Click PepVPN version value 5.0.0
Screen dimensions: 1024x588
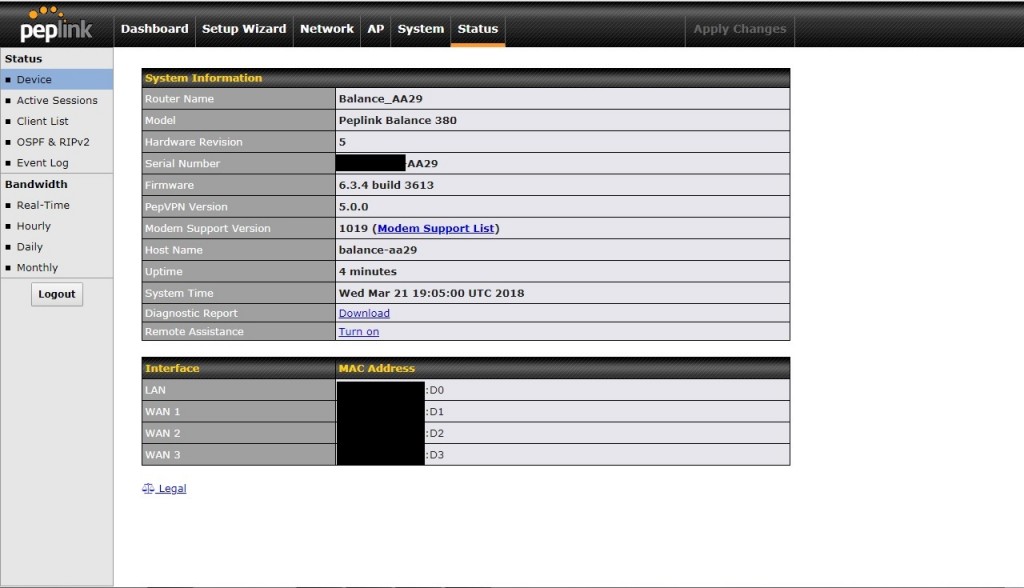353,206
